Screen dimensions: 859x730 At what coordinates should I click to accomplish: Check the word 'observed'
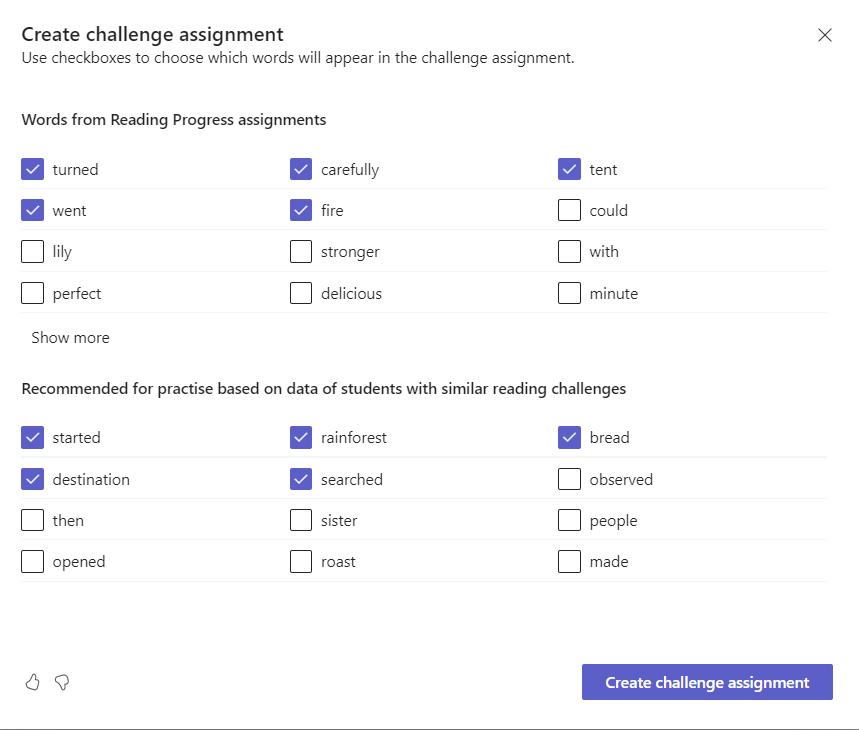click(569, 479)
